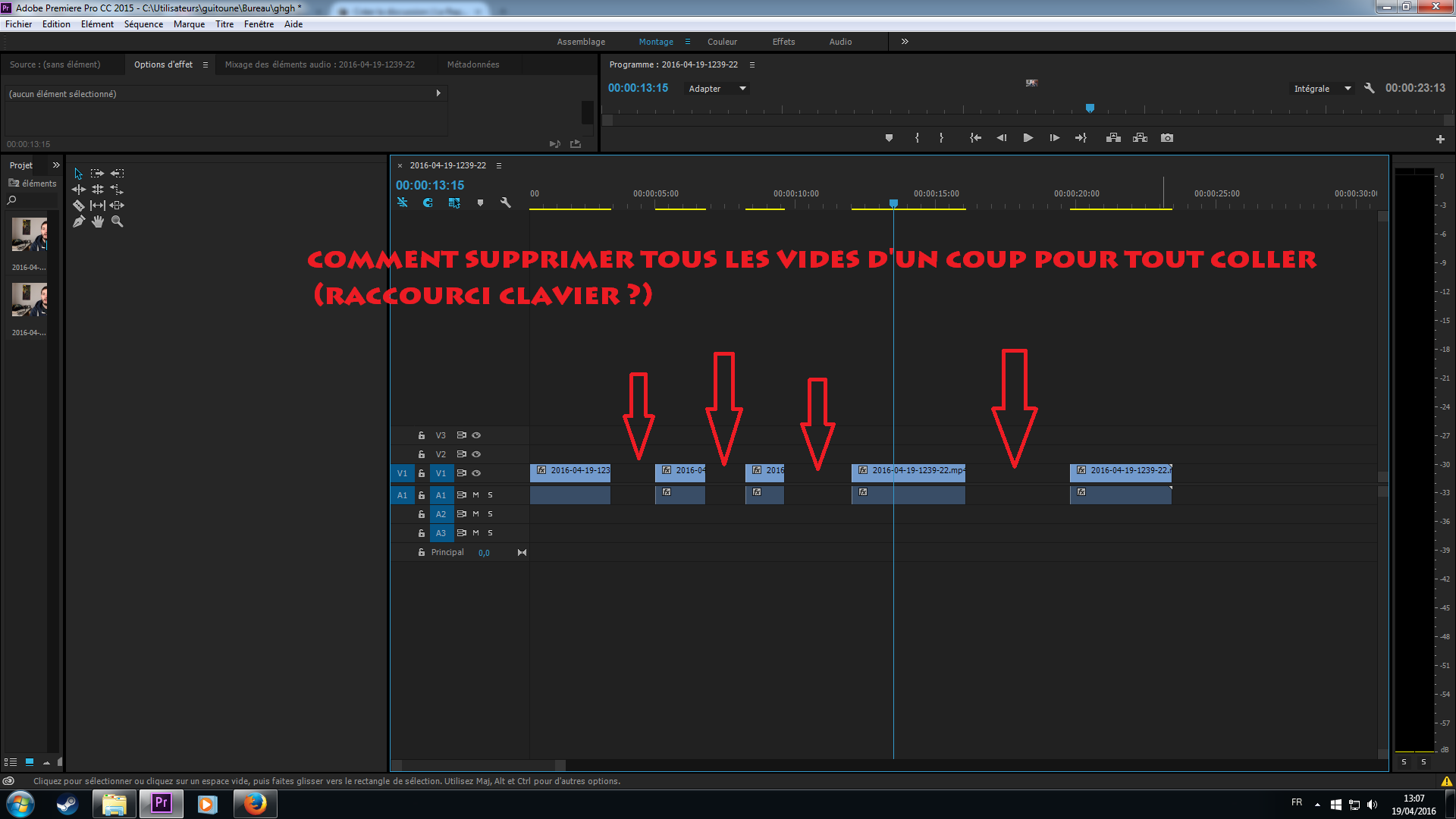Open the Intégrale playback resolution dropdown

(1321, 88)
